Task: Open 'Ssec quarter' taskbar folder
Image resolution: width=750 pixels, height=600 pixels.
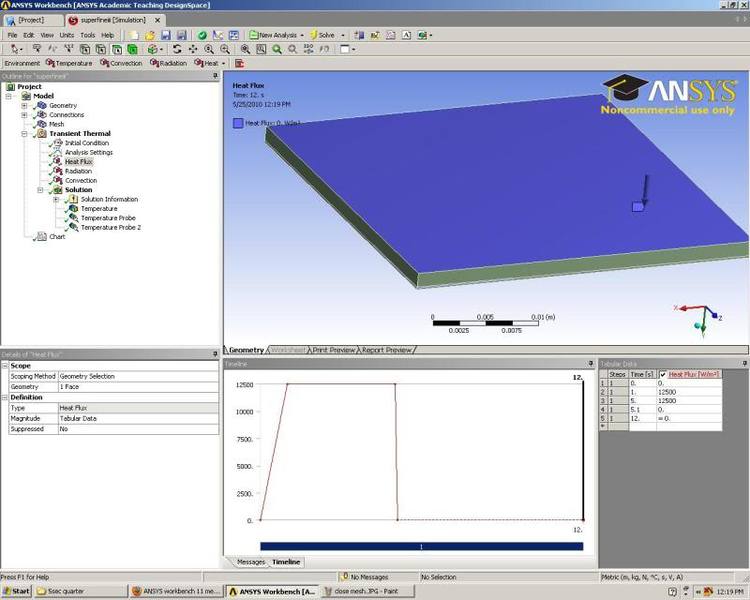Action: tap(80, 591)
